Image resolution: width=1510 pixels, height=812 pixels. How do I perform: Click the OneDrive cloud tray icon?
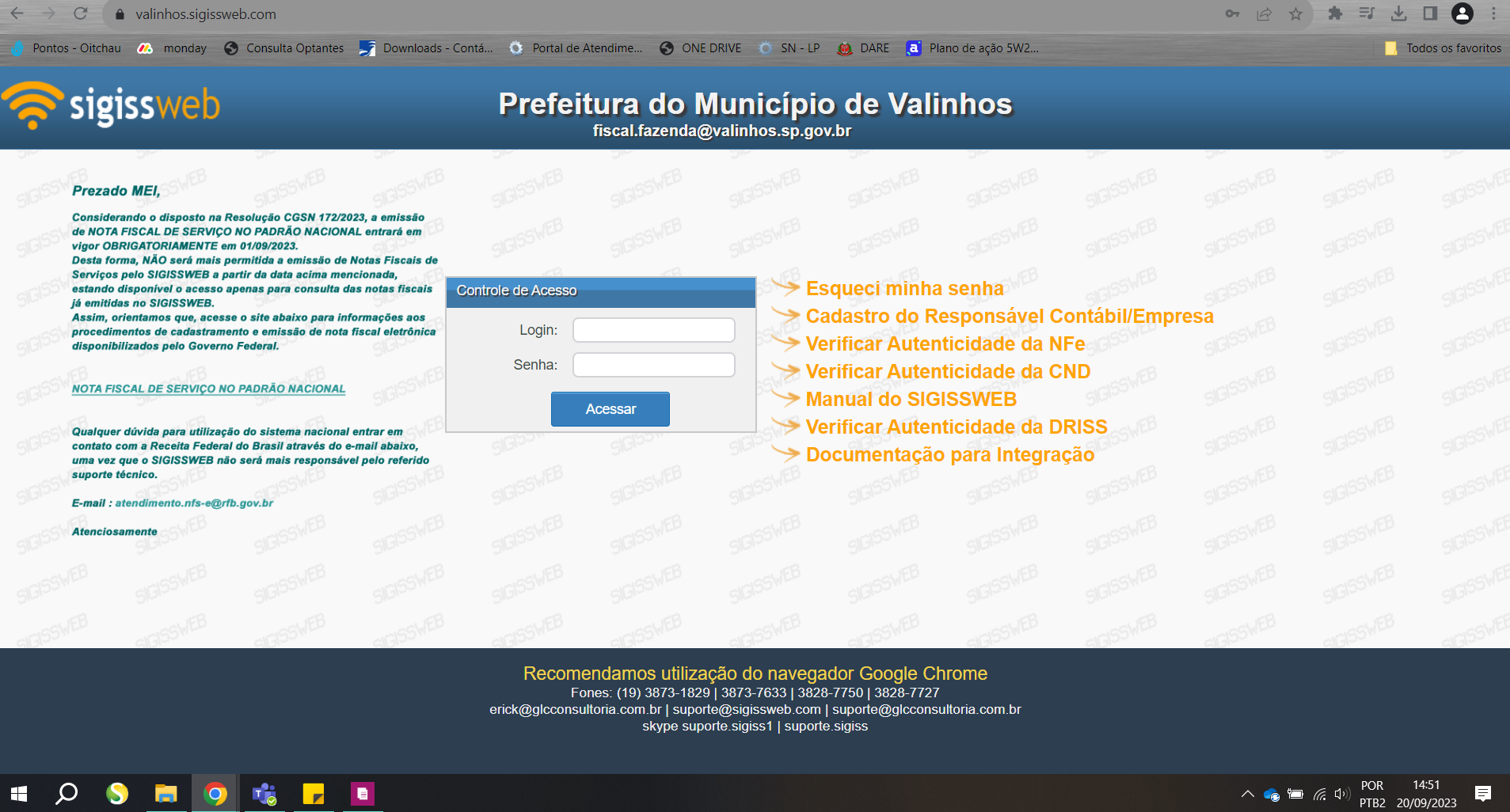(x=1272, y=795)
